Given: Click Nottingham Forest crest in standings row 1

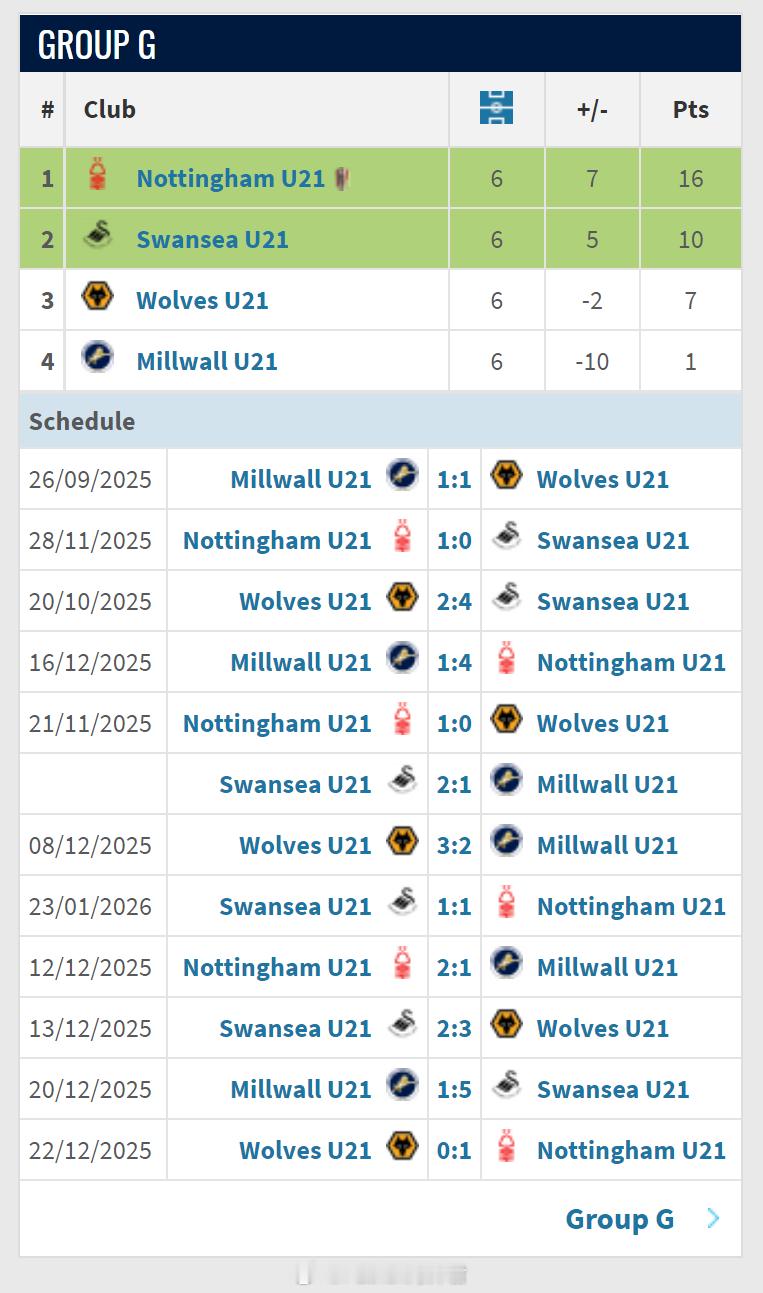Looking at the screenshot, I should pyautogui.click(x=97, y=175).
